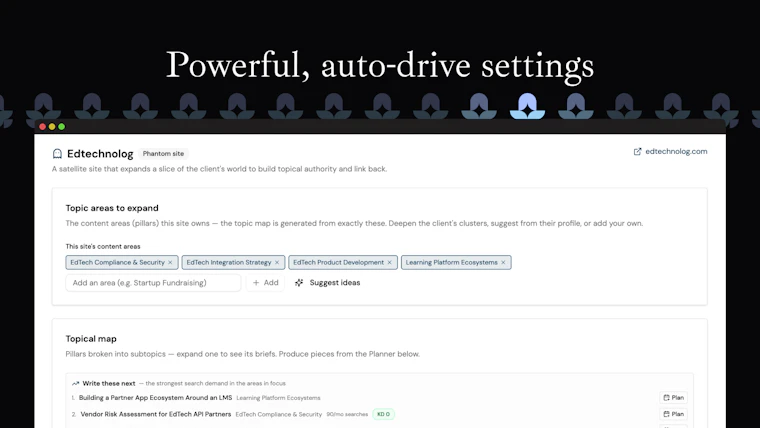Screen dimensions: 760x428
Task: Click the Edtechnolog site title
Action: pyautogui.click(x=100, y=154)
